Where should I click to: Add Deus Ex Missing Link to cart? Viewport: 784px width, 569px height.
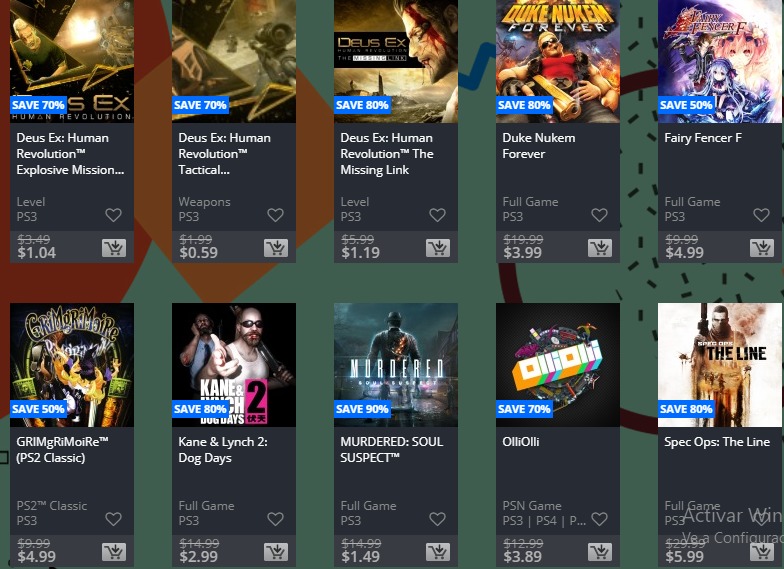click(x=438, y=248)
